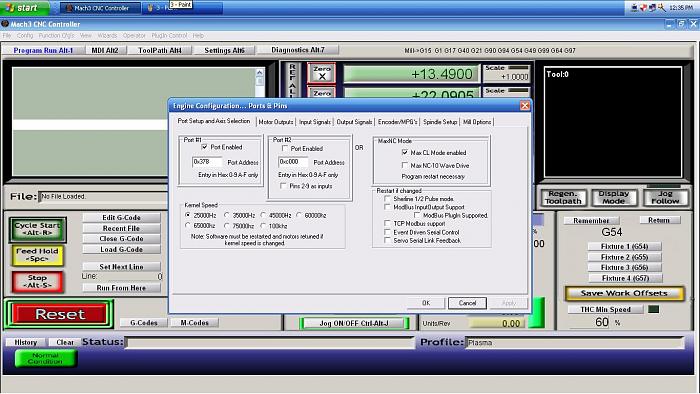
Task: Select 45000Hz kernel speed
Action: [x=263, y=215]
